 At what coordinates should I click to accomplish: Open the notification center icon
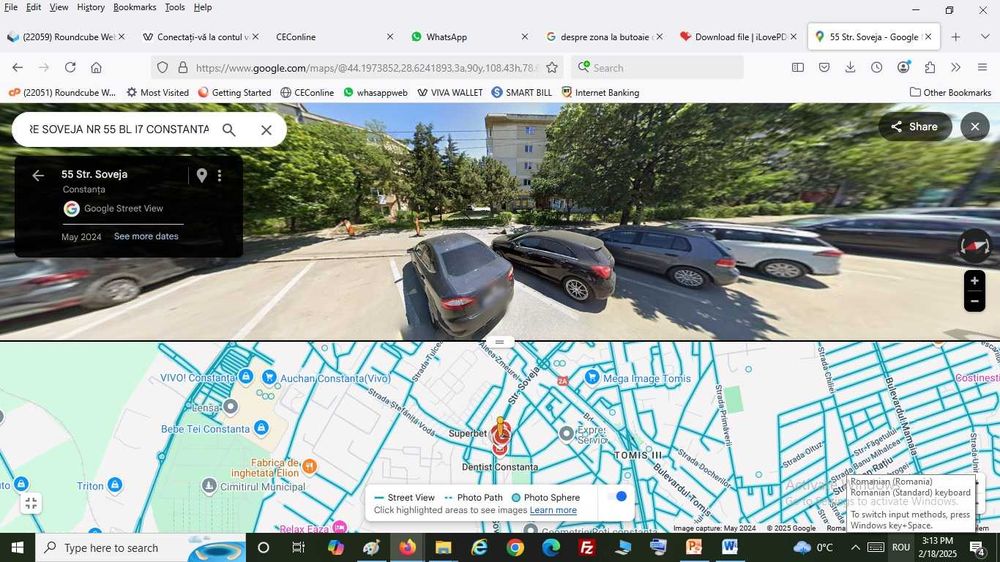tap(977, 547)
